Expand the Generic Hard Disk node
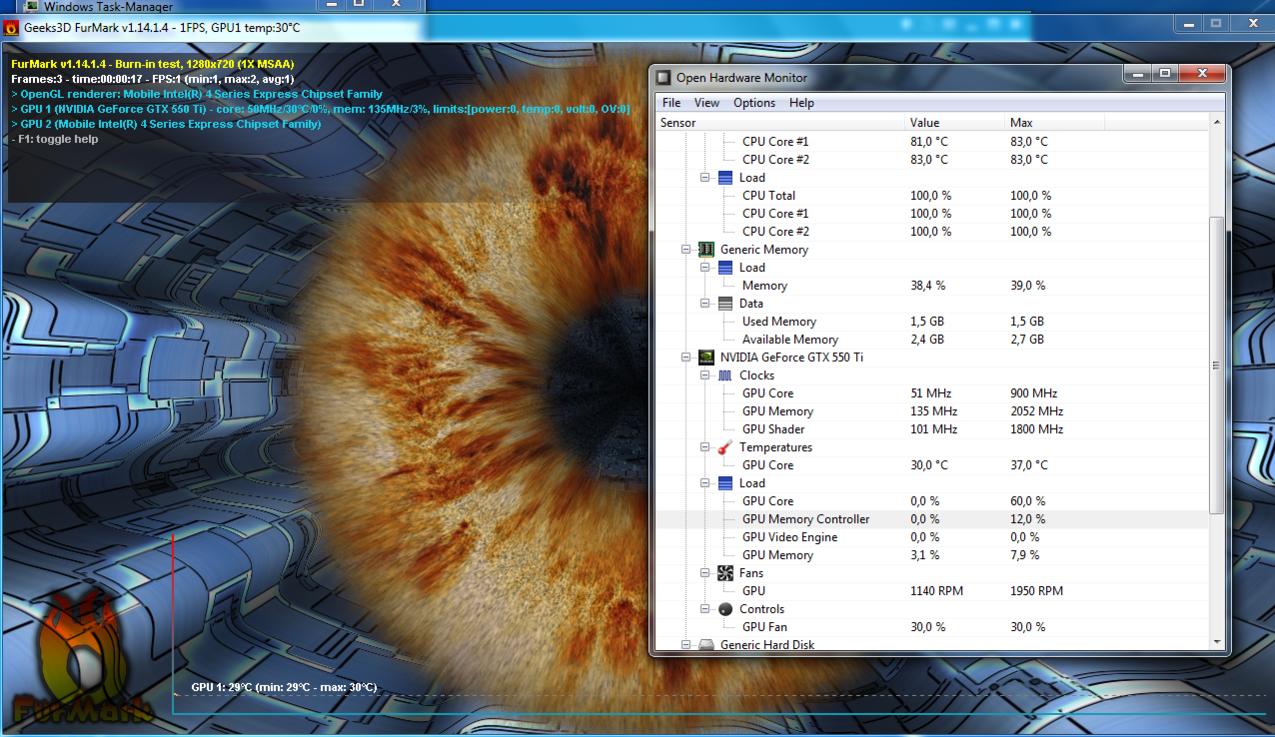 pyautogui.click(x=686, y=646)
